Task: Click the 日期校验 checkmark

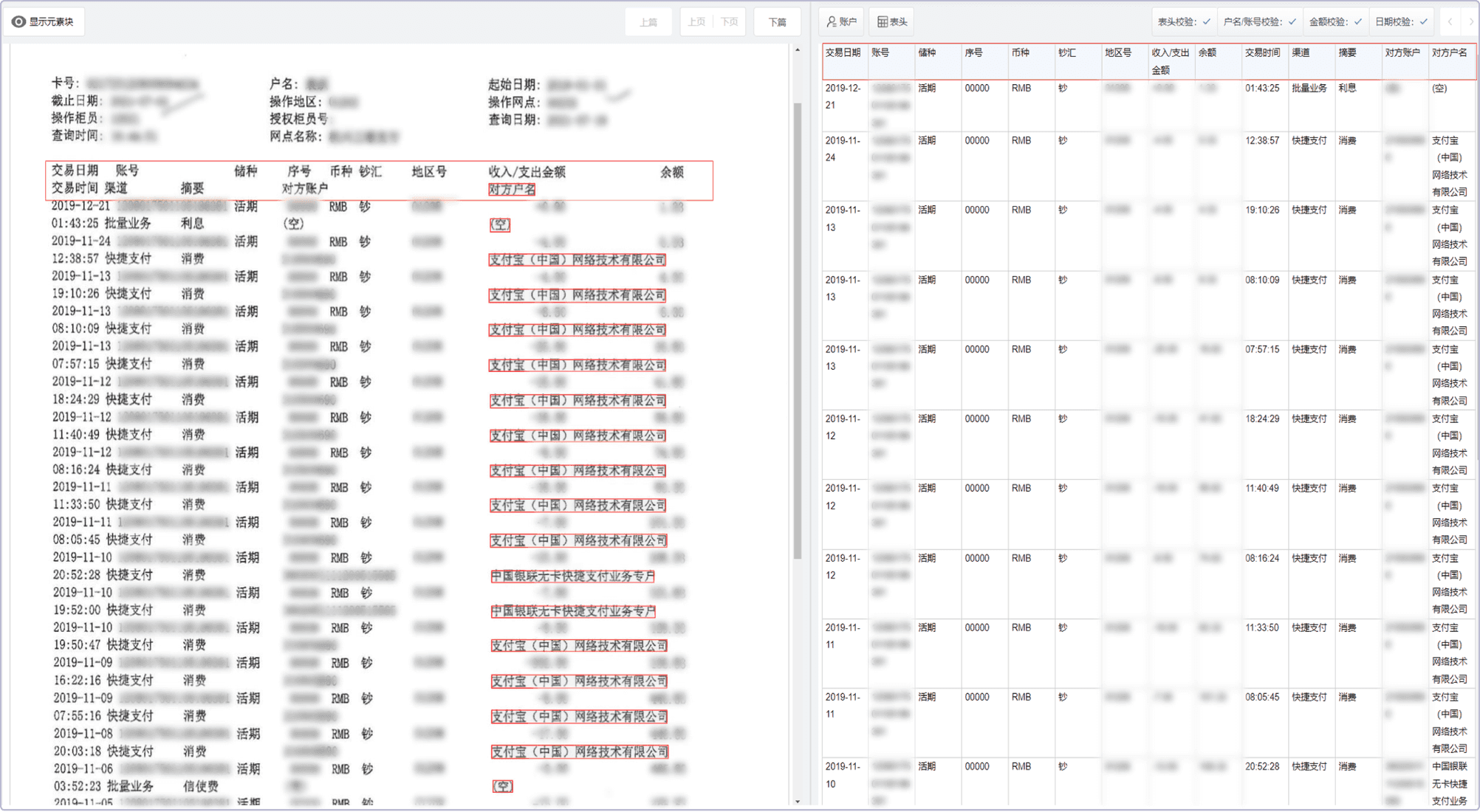Action: click(1423, 22)
